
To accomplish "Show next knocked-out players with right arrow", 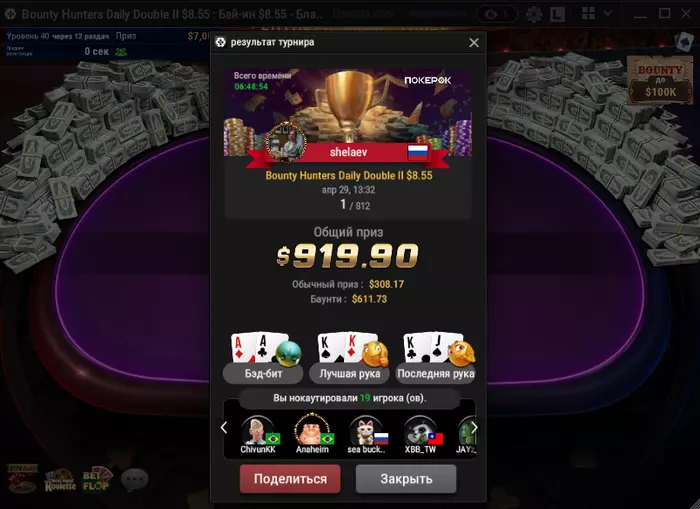I will click(x=475, y=428).
